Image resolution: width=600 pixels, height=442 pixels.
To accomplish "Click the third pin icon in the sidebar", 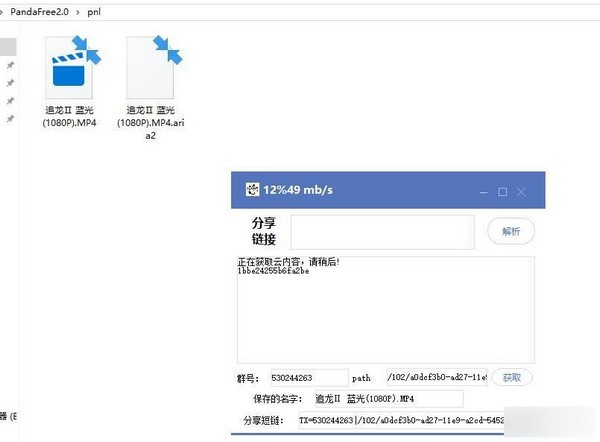I will coord(10,101).
